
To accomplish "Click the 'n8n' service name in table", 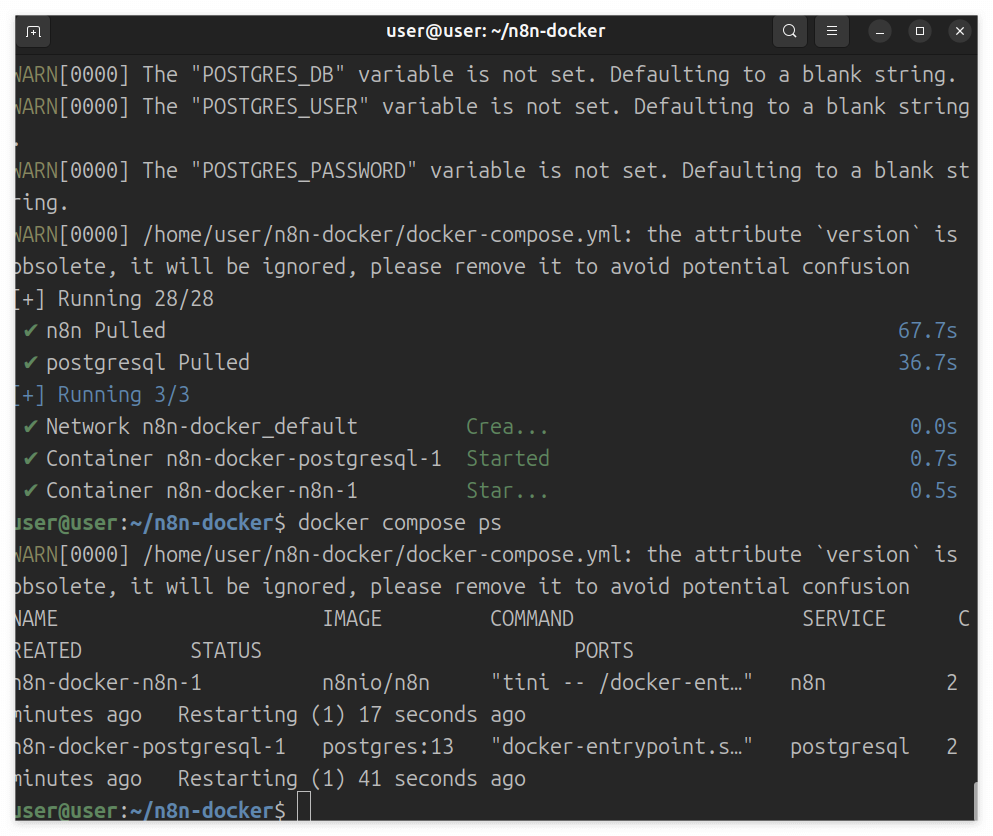I will pyautogui.click(x=808, y=683).
